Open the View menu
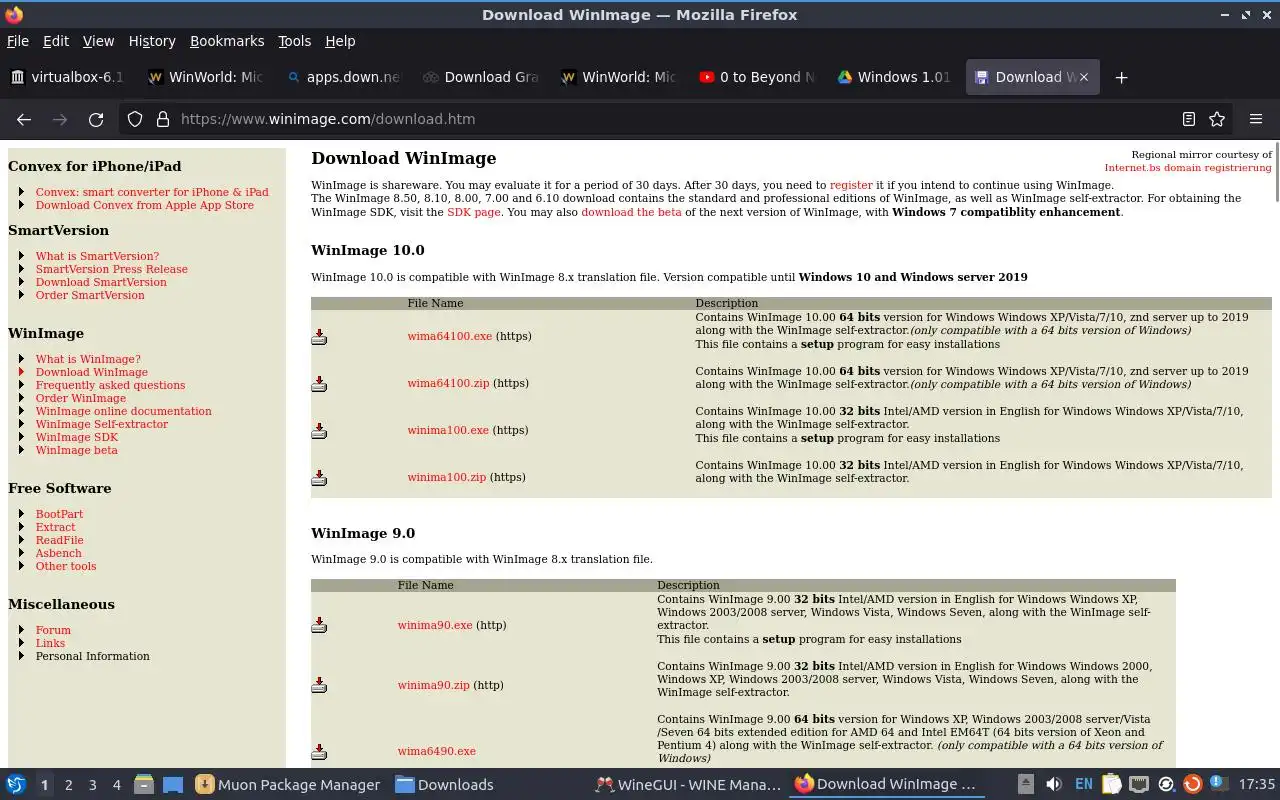Image resolution: width=1280 pixels, height=800 pixels. pyautogui.click(x=98, y=41)
